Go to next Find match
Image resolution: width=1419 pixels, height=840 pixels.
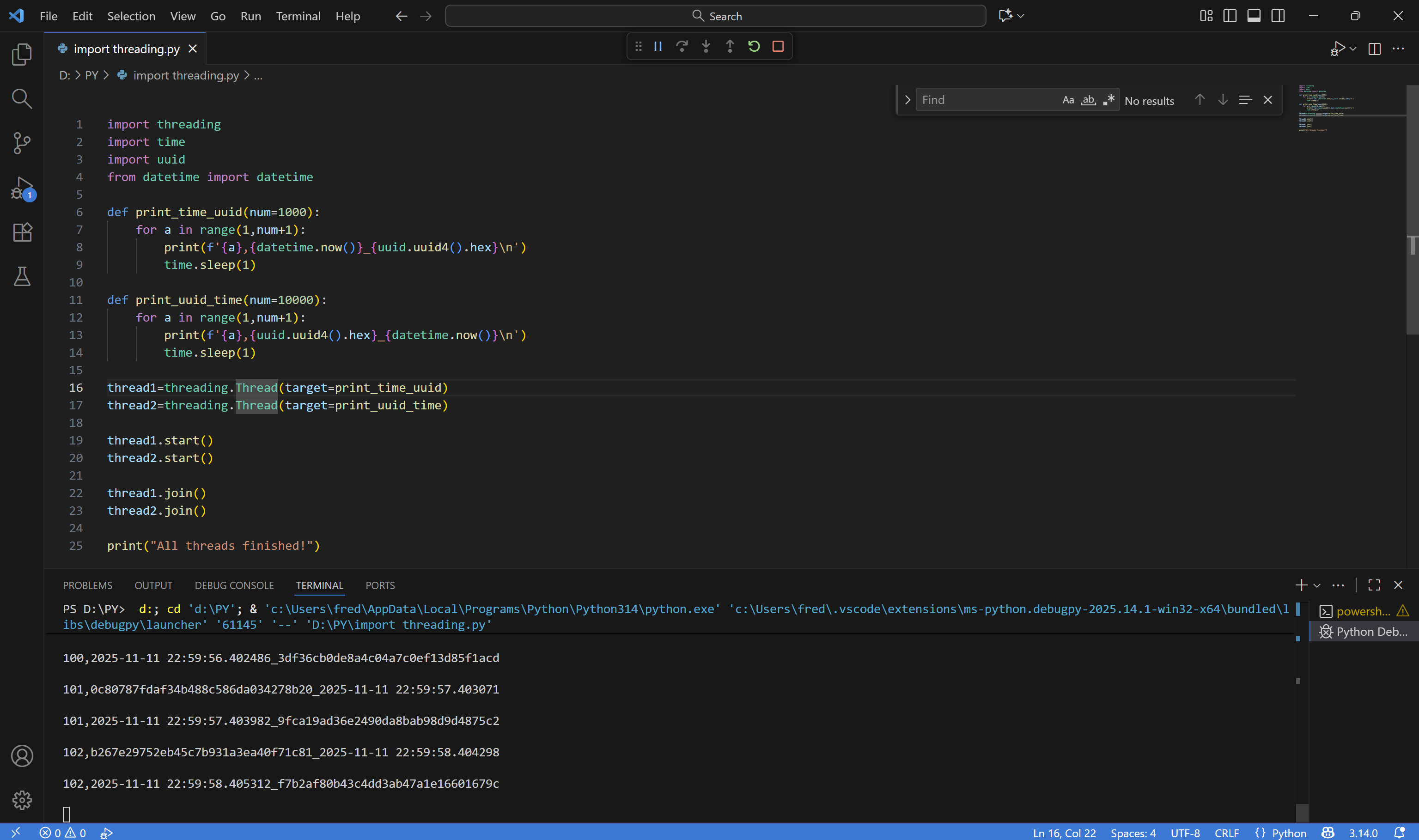(1223, 100)
